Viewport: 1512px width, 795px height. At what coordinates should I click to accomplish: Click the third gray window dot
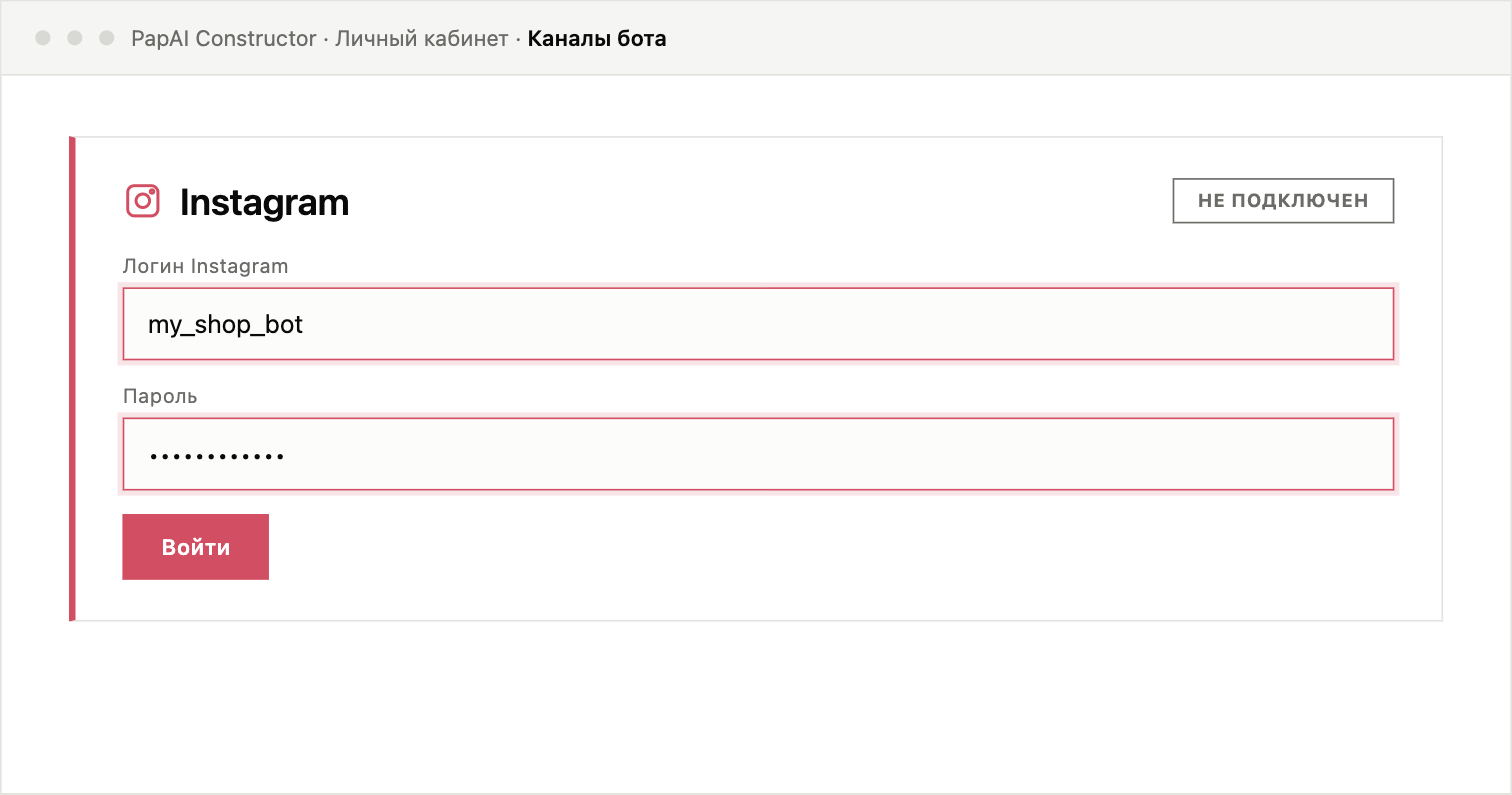click(106, 38)
